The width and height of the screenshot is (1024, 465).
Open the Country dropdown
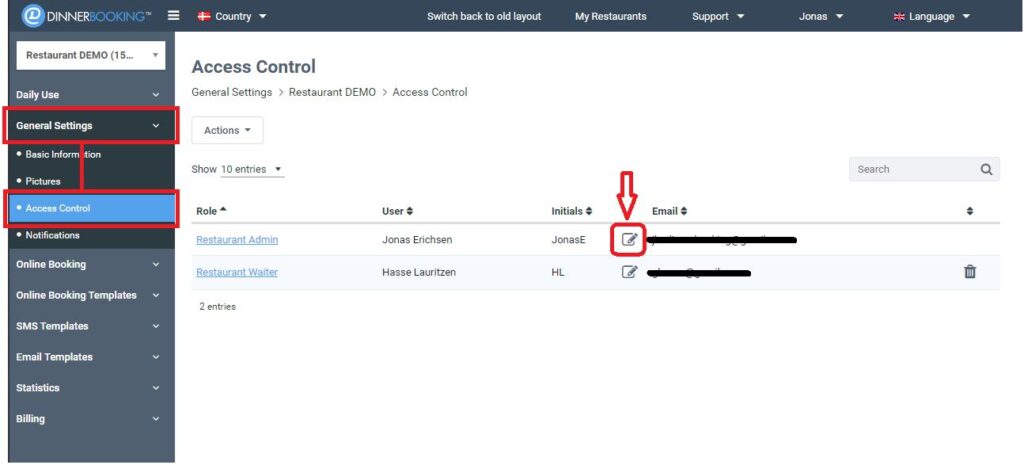tap(232, 16)
